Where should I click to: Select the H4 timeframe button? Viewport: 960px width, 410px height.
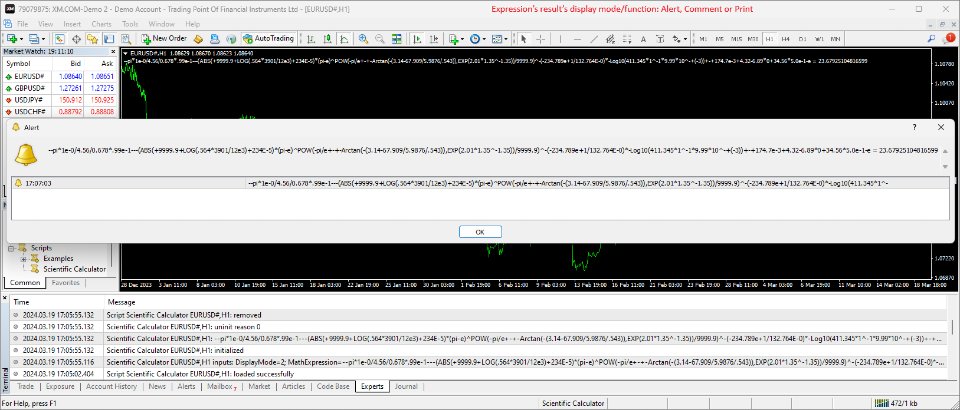786,39
